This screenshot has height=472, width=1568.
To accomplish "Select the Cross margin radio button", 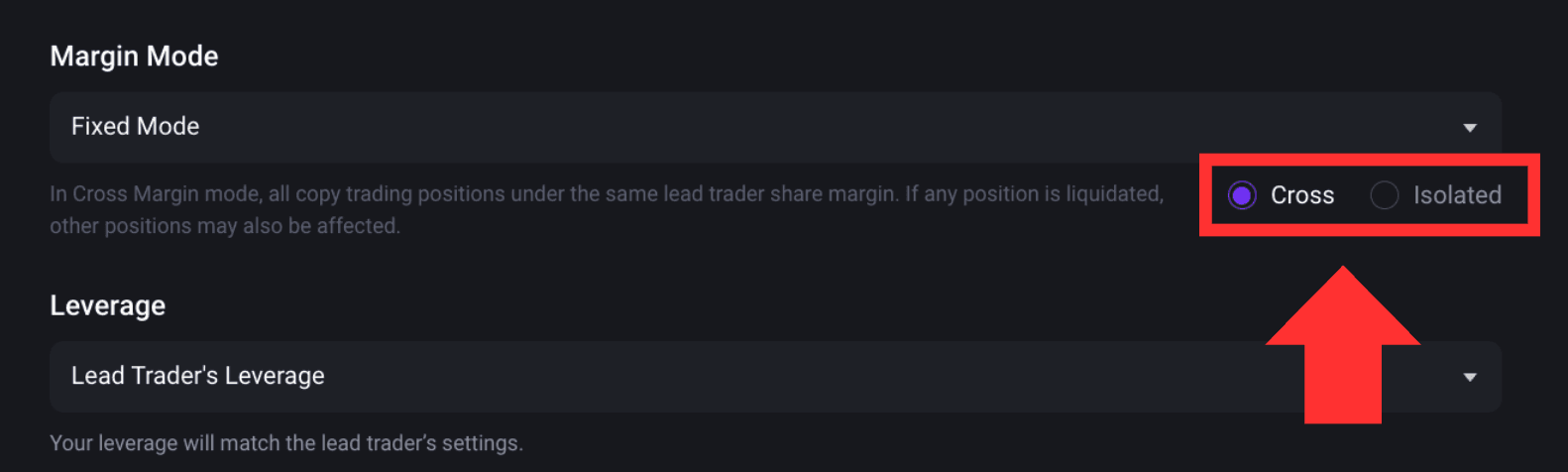I will pos(1242,195).
